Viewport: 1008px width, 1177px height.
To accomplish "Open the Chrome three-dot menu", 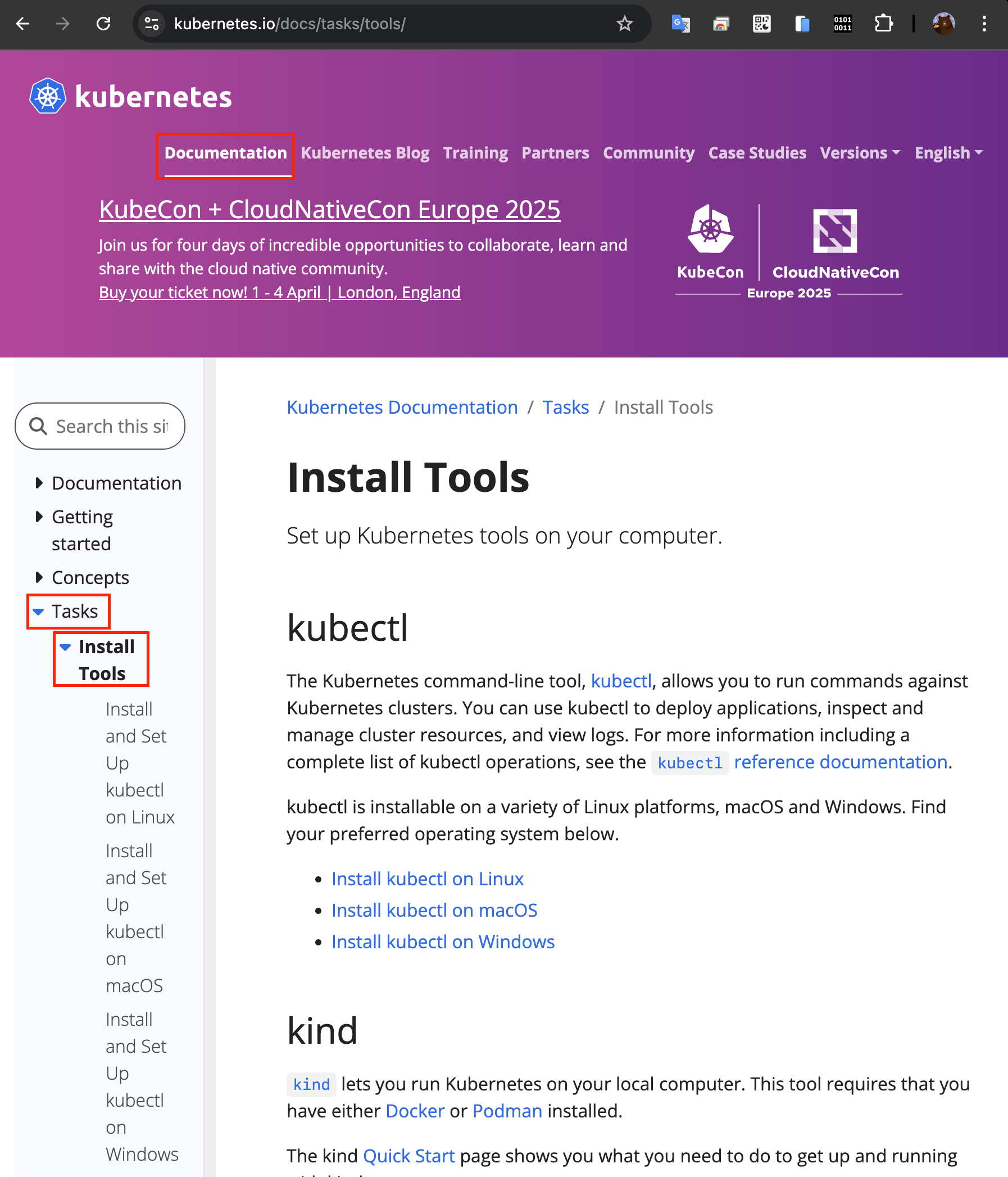I will pyautogui.click(x=984, y=24).
